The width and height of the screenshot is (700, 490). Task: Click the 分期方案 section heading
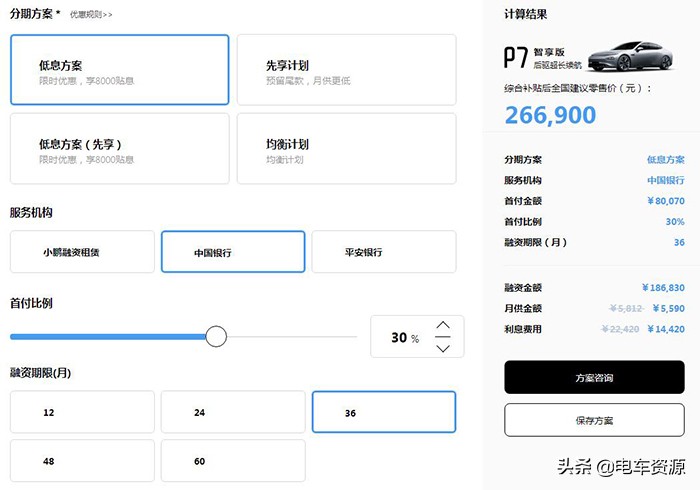coord(31,14)
